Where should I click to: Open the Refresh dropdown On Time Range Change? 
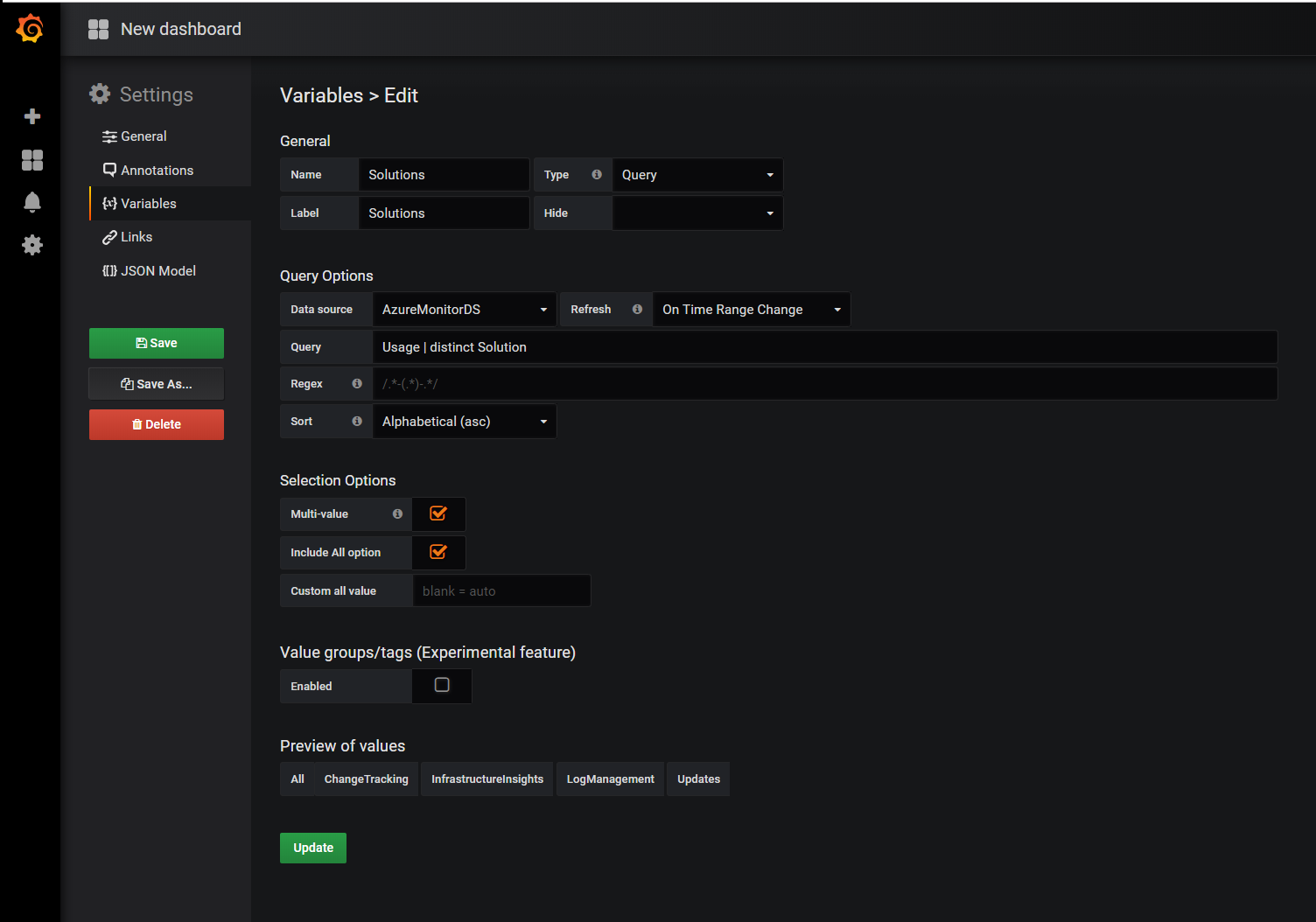pyautogui.click(x=752, y=310)
